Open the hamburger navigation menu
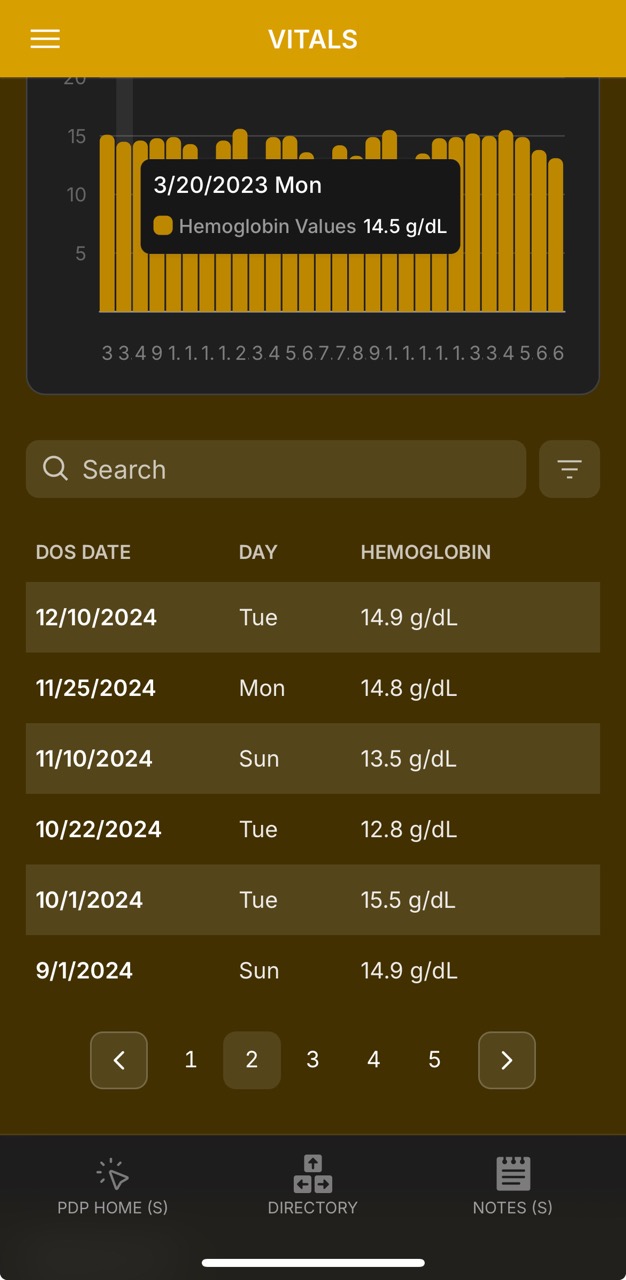 44,39
